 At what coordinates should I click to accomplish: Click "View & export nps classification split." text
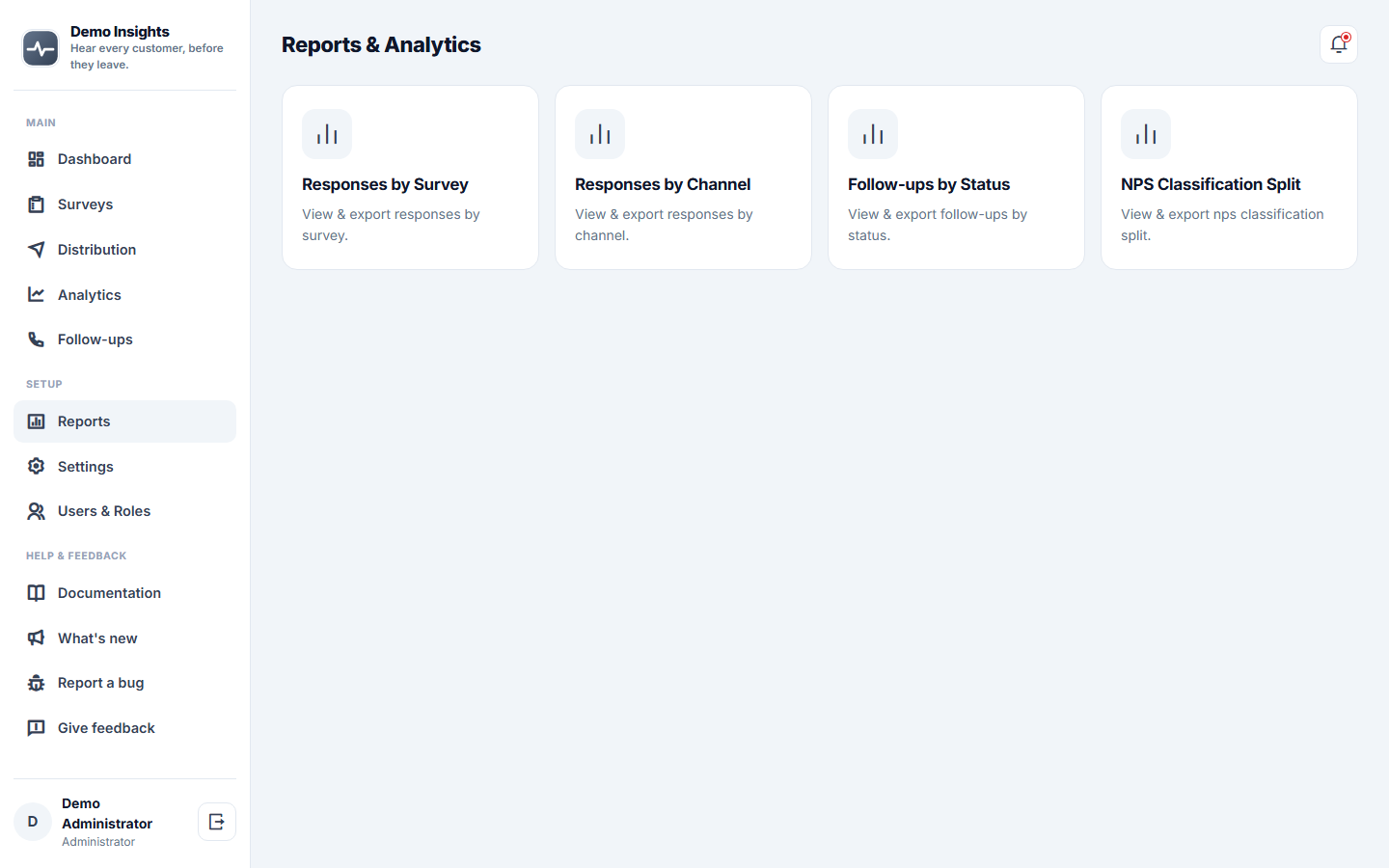pyautogui.click(x=1222, y=225)
